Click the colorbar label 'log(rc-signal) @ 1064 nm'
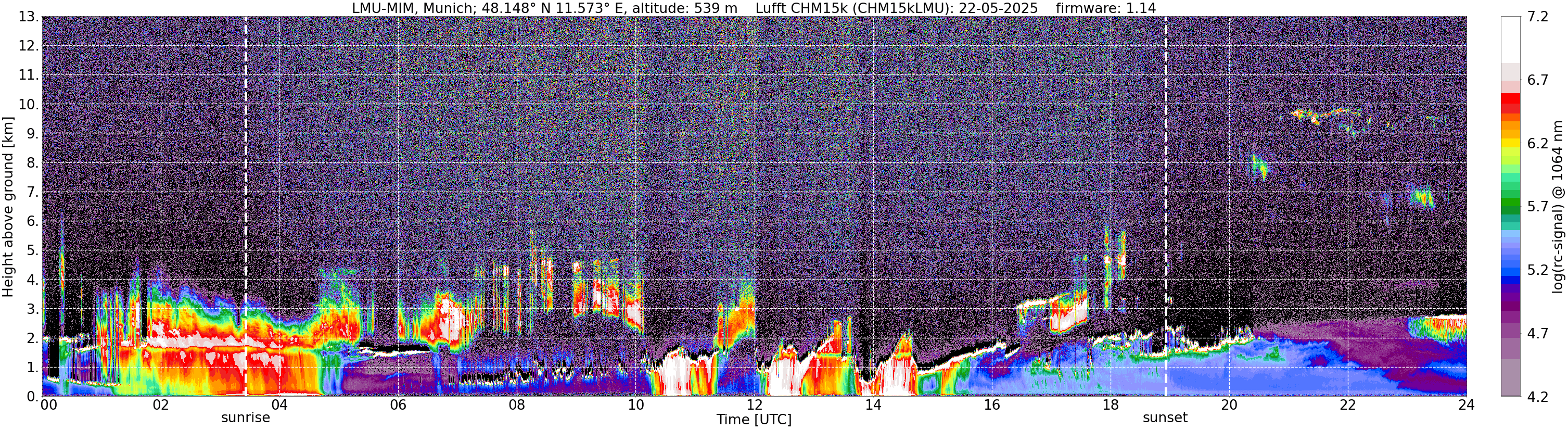Viewport: 1568px width, 430px height. coord(1558,207)
